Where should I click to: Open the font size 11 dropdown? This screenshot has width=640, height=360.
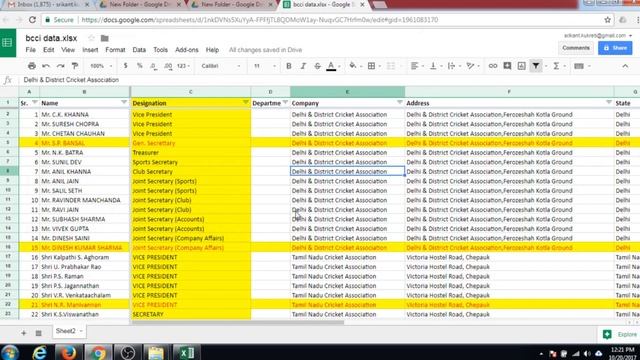tap(264, 66)
